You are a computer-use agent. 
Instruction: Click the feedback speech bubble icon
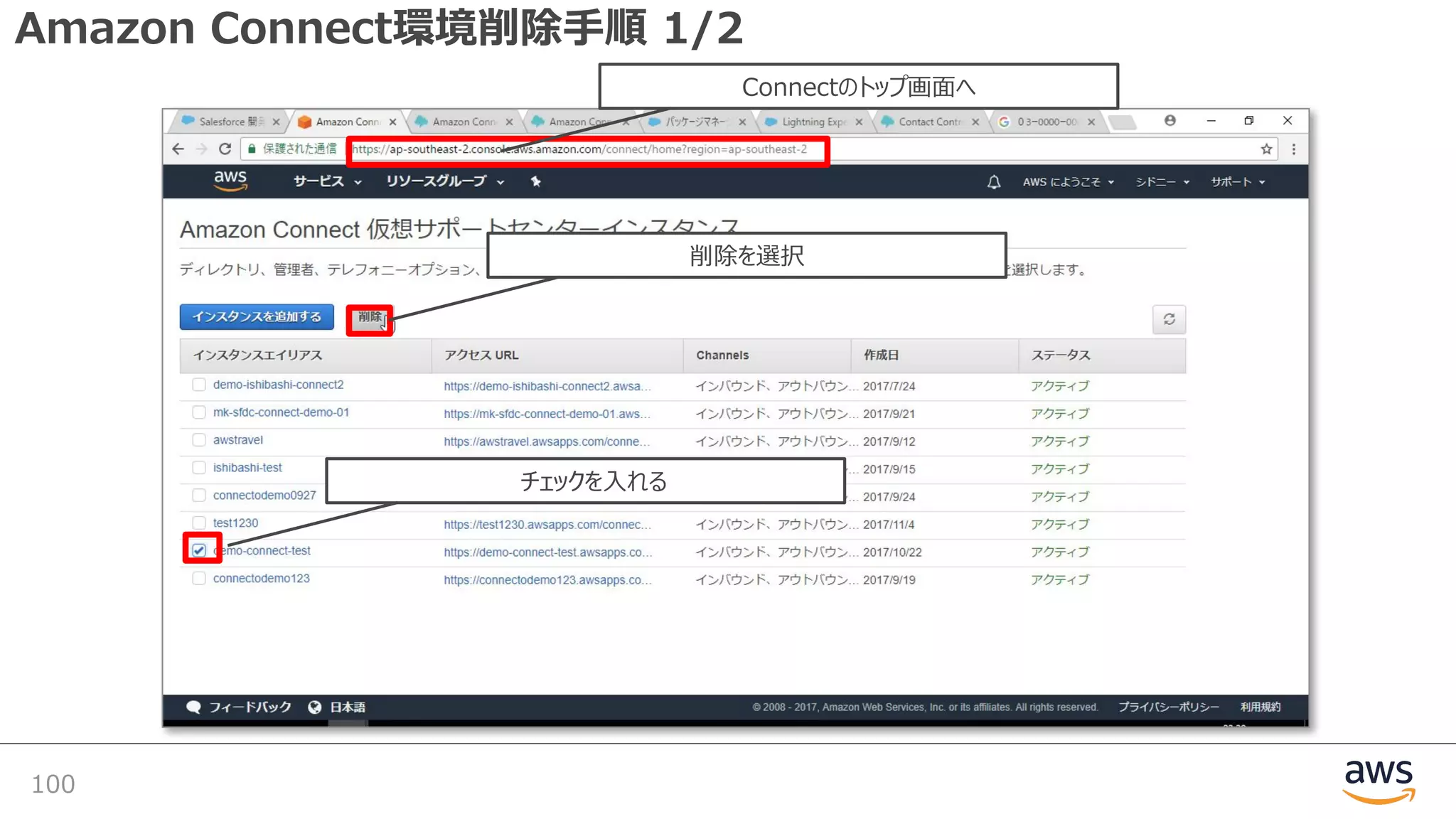(x=193, y=707)
